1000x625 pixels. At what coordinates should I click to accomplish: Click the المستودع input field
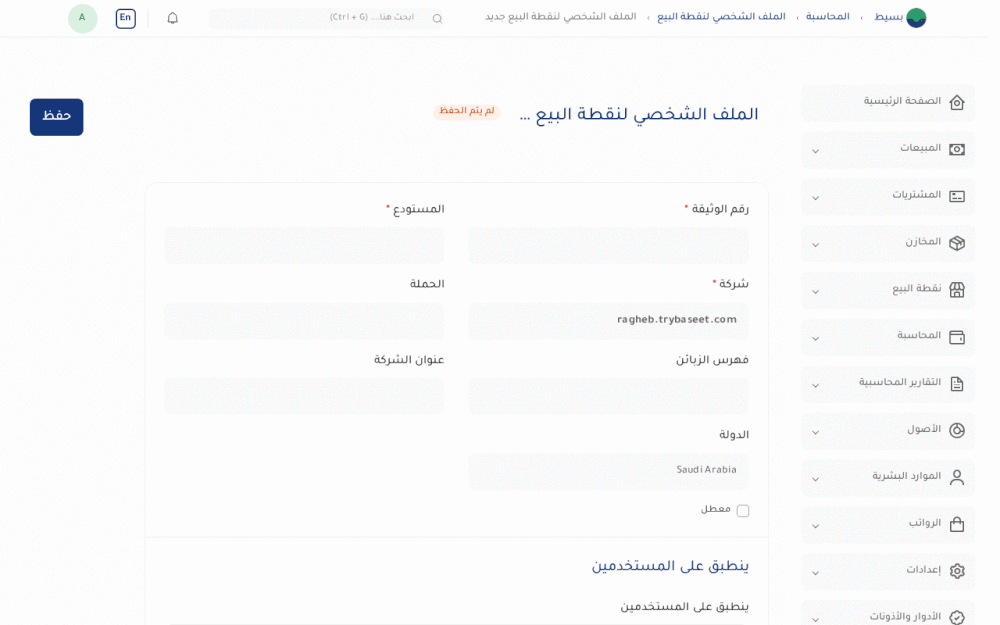[x=304, y=246]
